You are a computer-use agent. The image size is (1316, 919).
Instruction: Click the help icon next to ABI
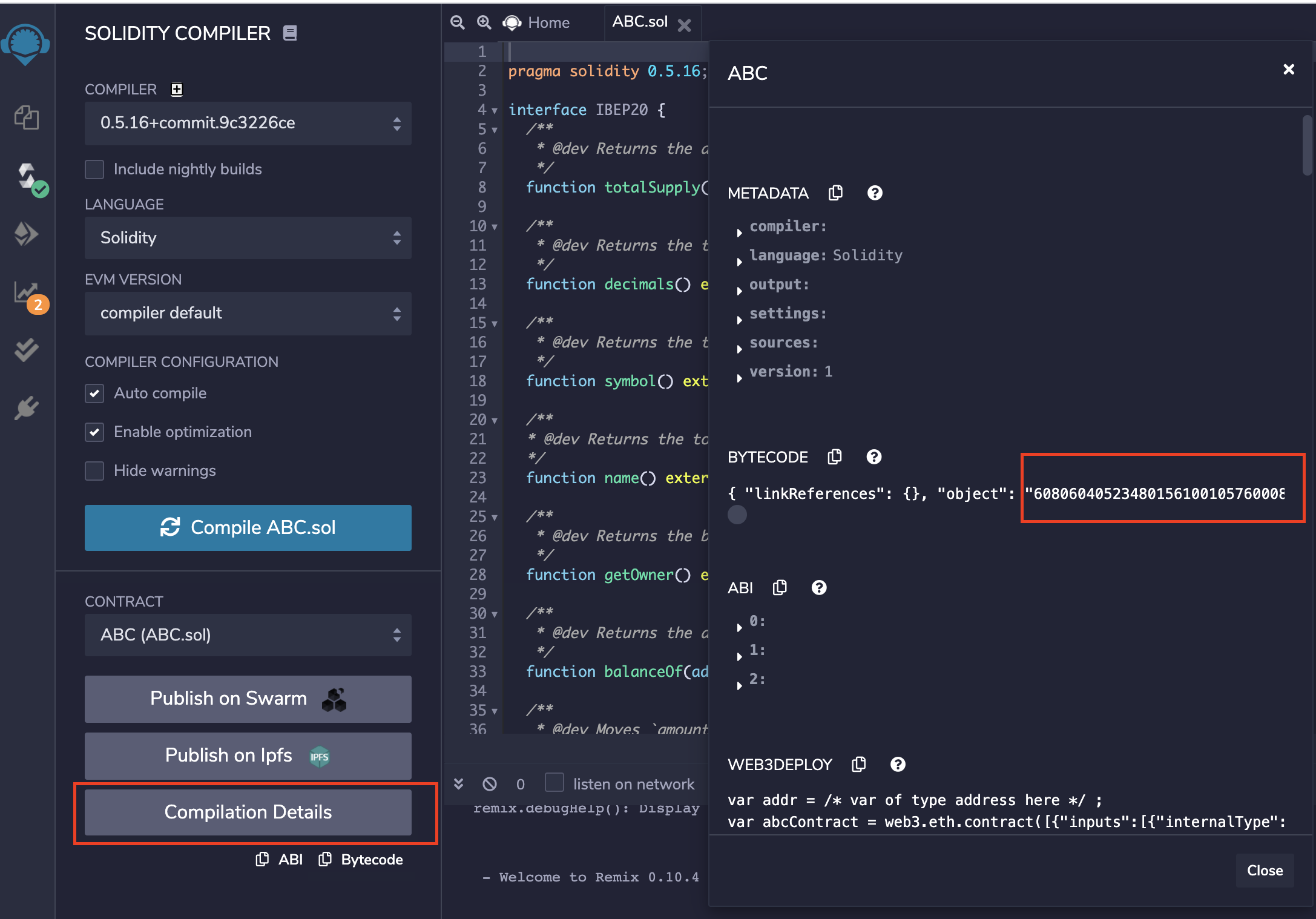(x=819, y=588)
